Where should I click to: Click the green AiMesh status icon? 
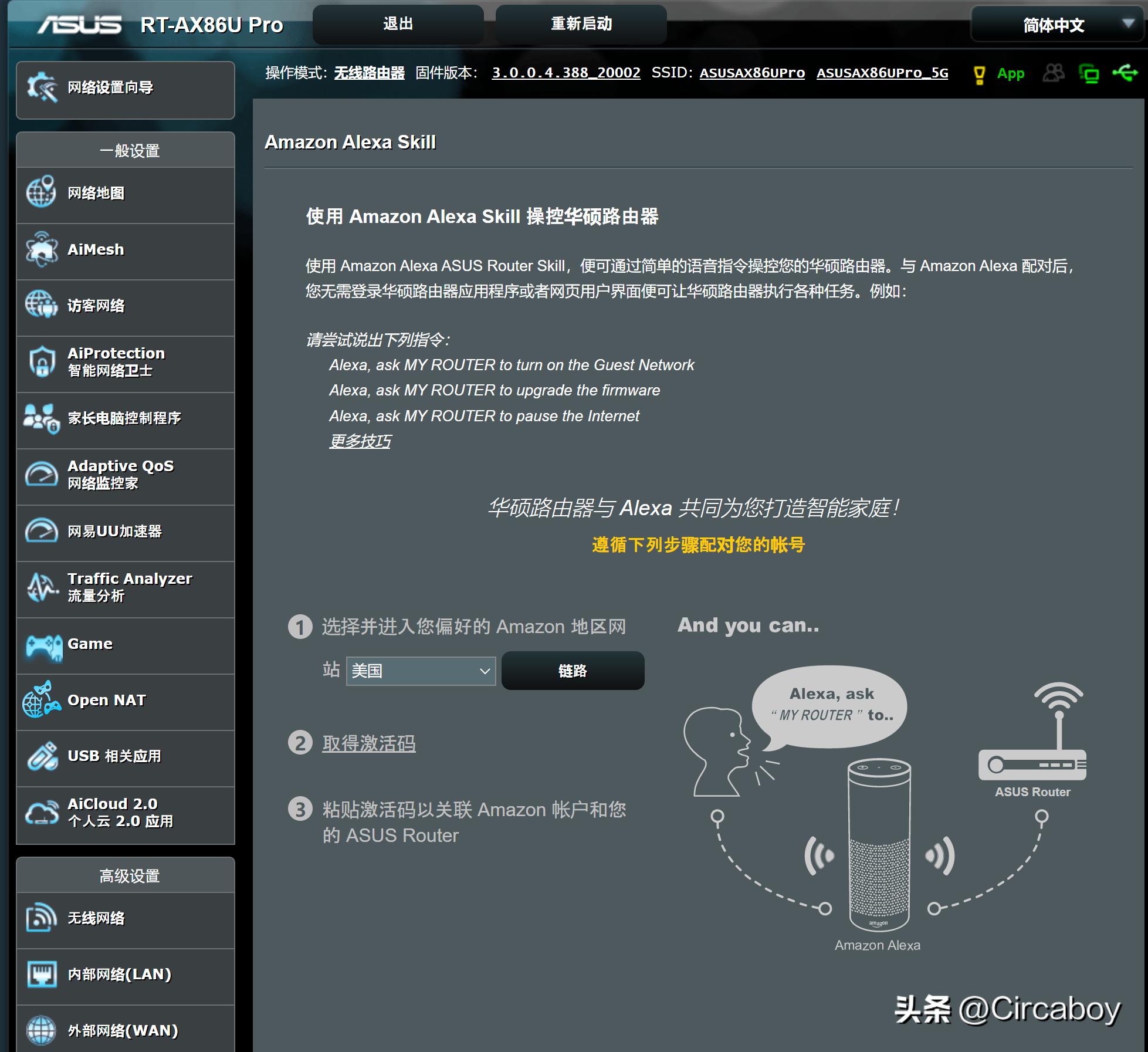click(1089, 74)
